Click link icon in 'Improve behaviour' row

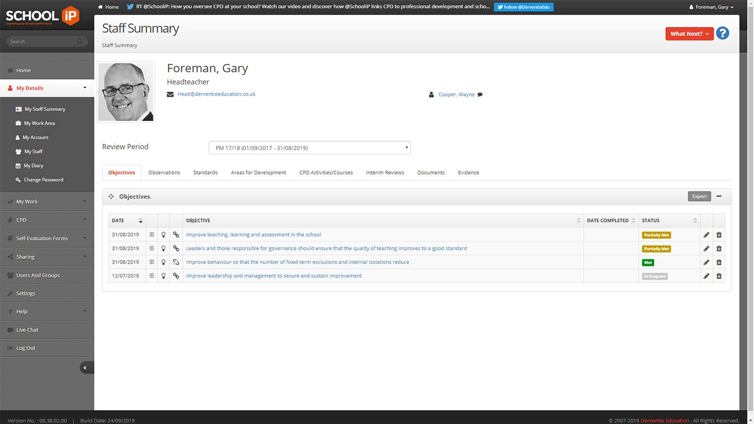click(x=176, y=262)
